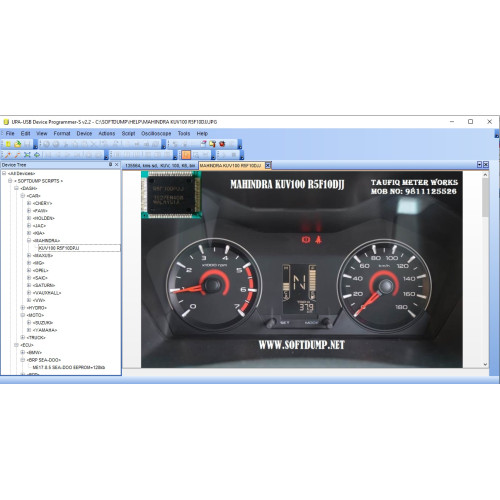Collapse the CAR tree node
This screenshot has width=500, height=500.
23,196
